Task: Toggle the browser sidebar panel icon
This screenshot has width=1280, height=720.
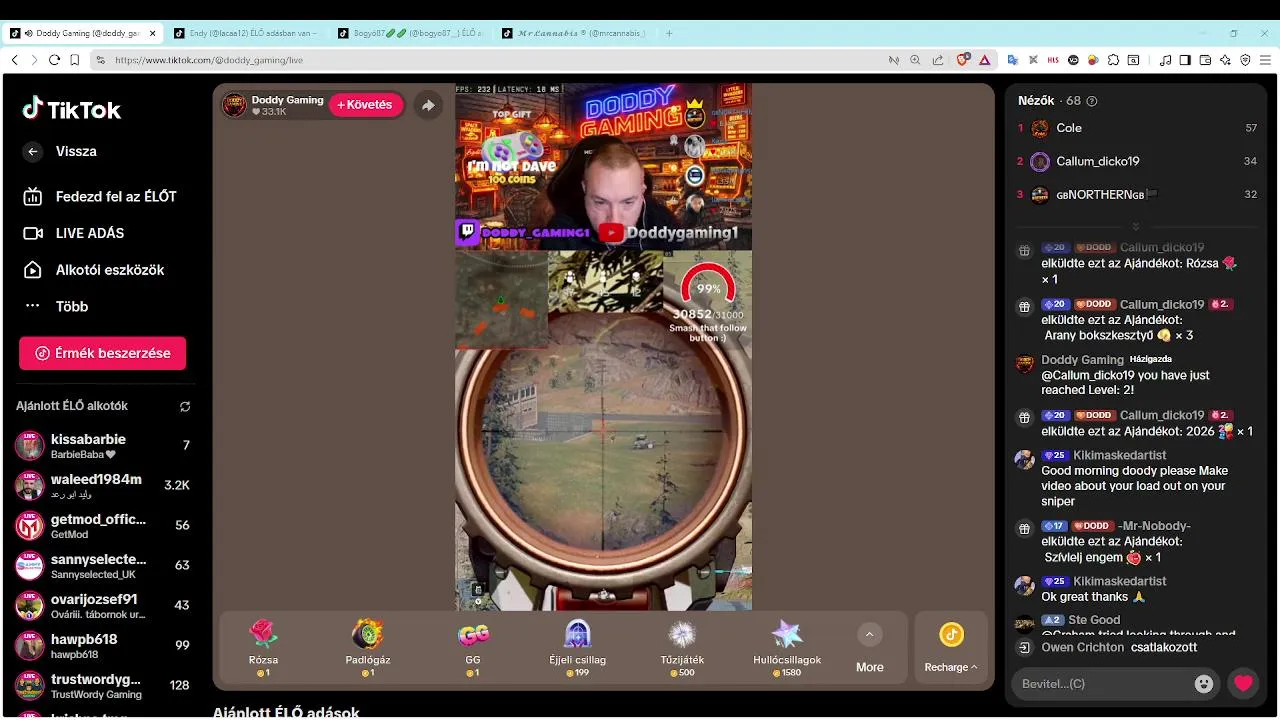Action: pos(1185,60)
